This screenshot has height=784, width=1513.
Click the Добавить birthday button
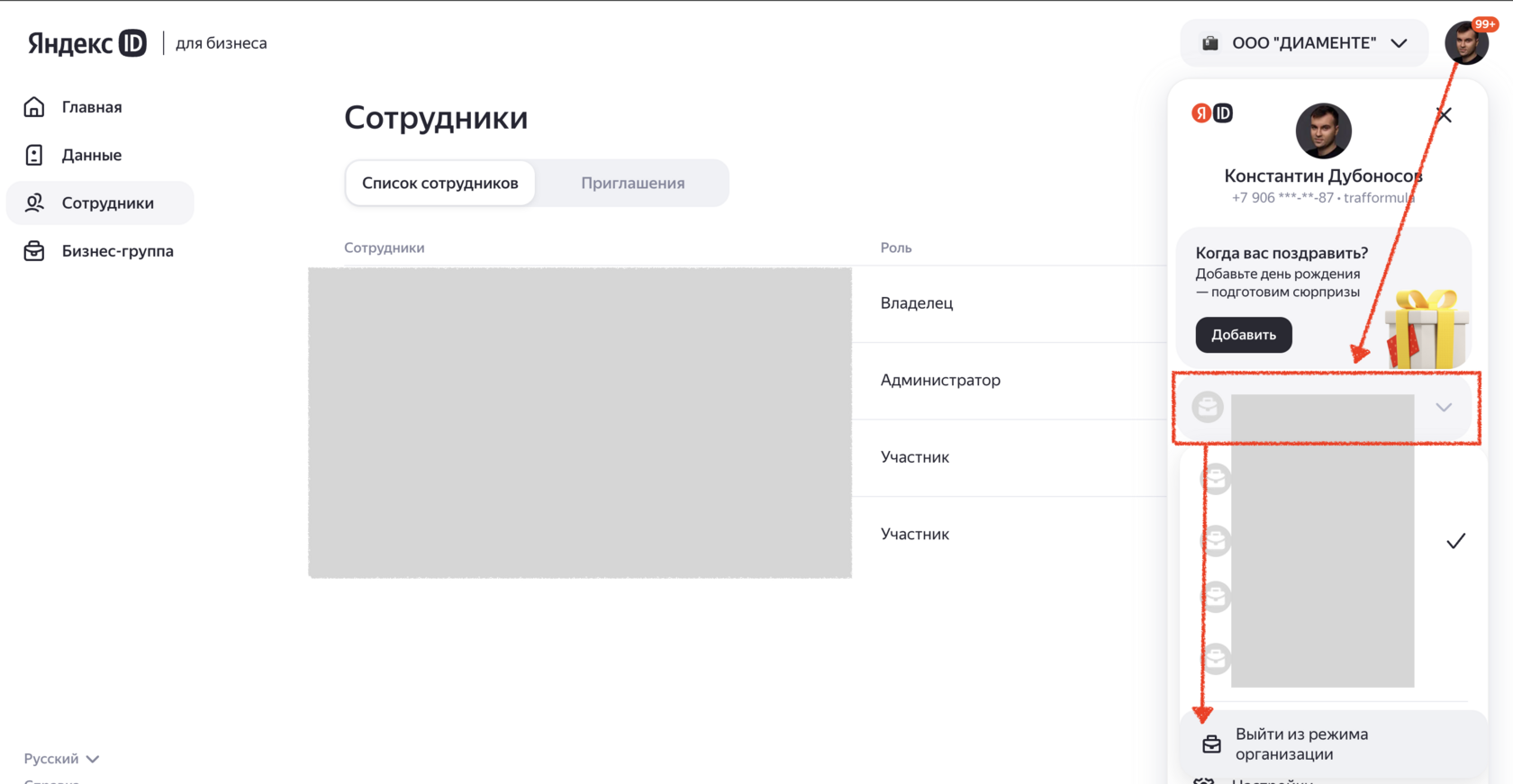1244,335
